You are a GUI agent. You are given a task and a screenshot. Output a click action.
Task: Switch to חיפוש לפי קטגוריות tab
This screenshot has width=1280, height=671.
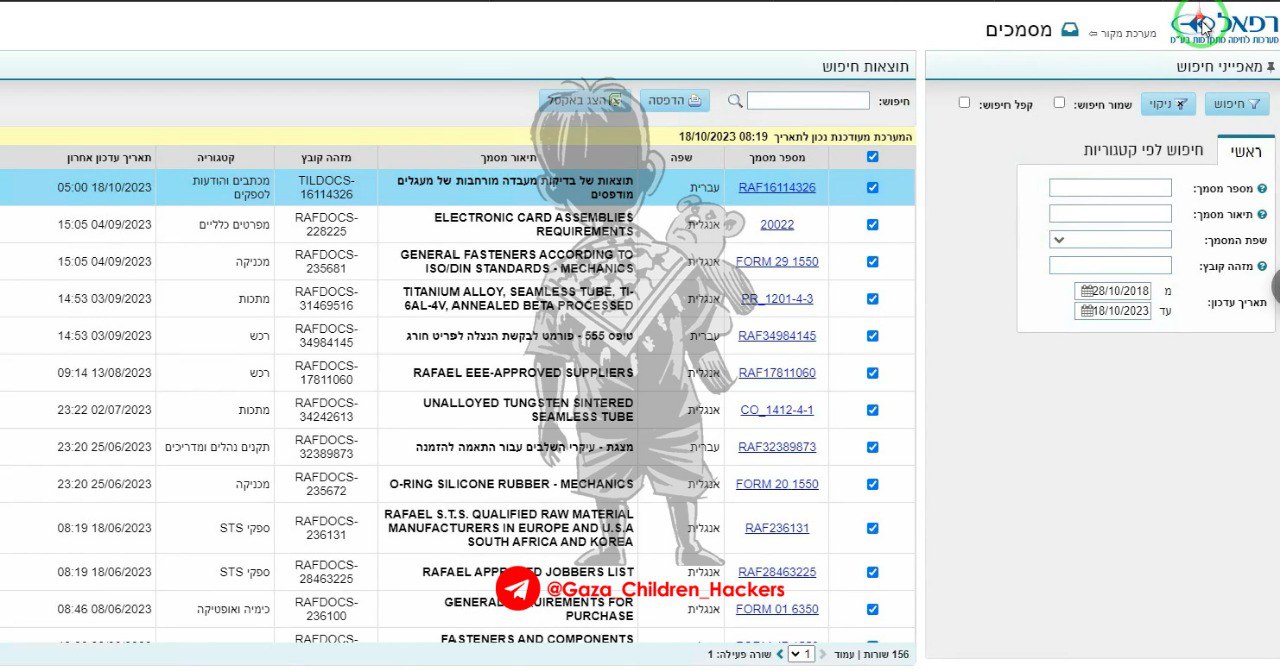click(1143, 150)
